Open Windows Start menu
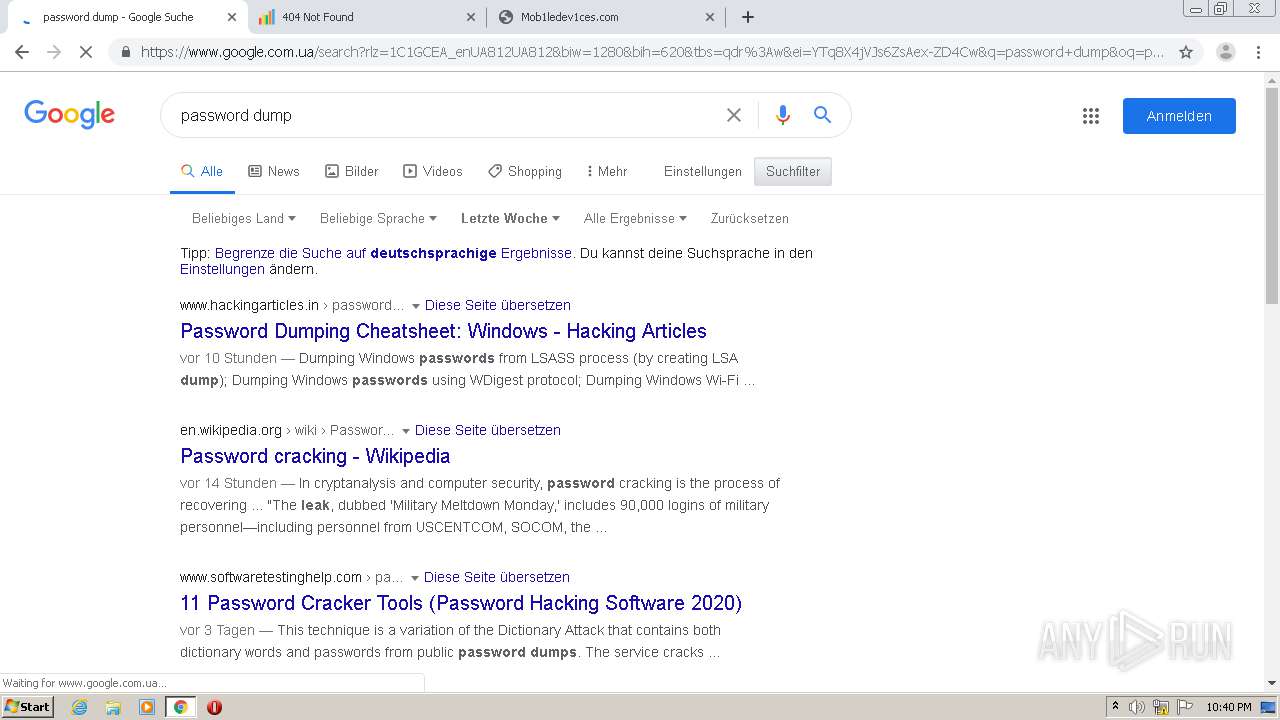 click(x=27, y=707)
